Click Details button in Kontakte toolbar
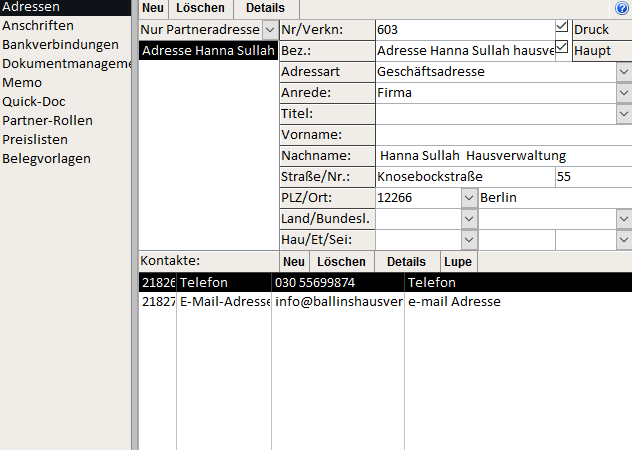This screenshot has height=450, width=632. click(x=406, y=262)
